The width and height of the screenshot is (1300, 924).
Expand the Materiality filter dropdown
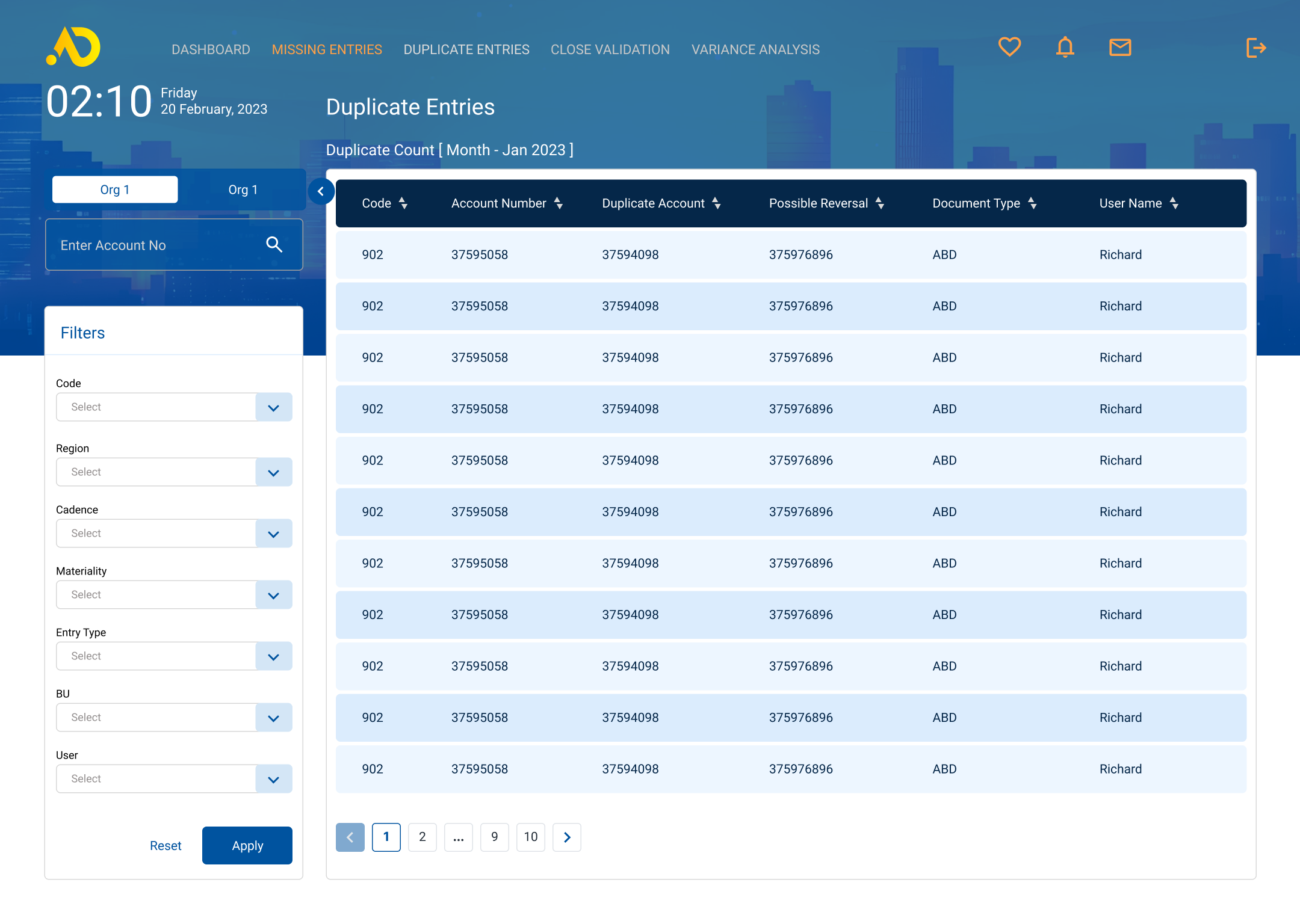point(274,595)
